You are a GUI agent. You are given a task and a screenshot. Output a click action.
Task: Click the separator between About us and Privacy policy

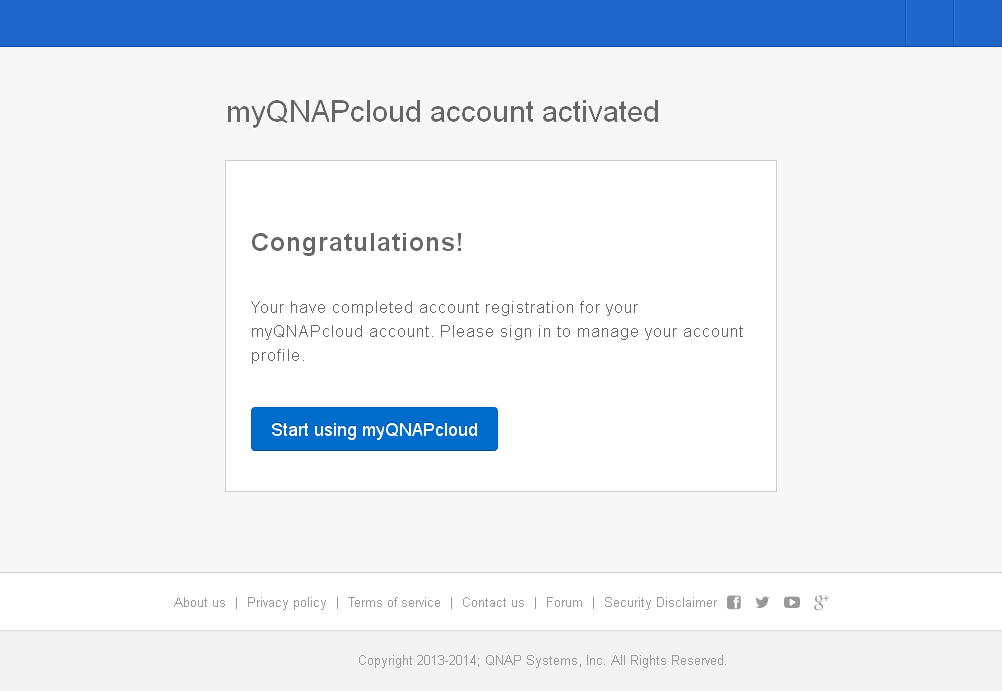237,603
